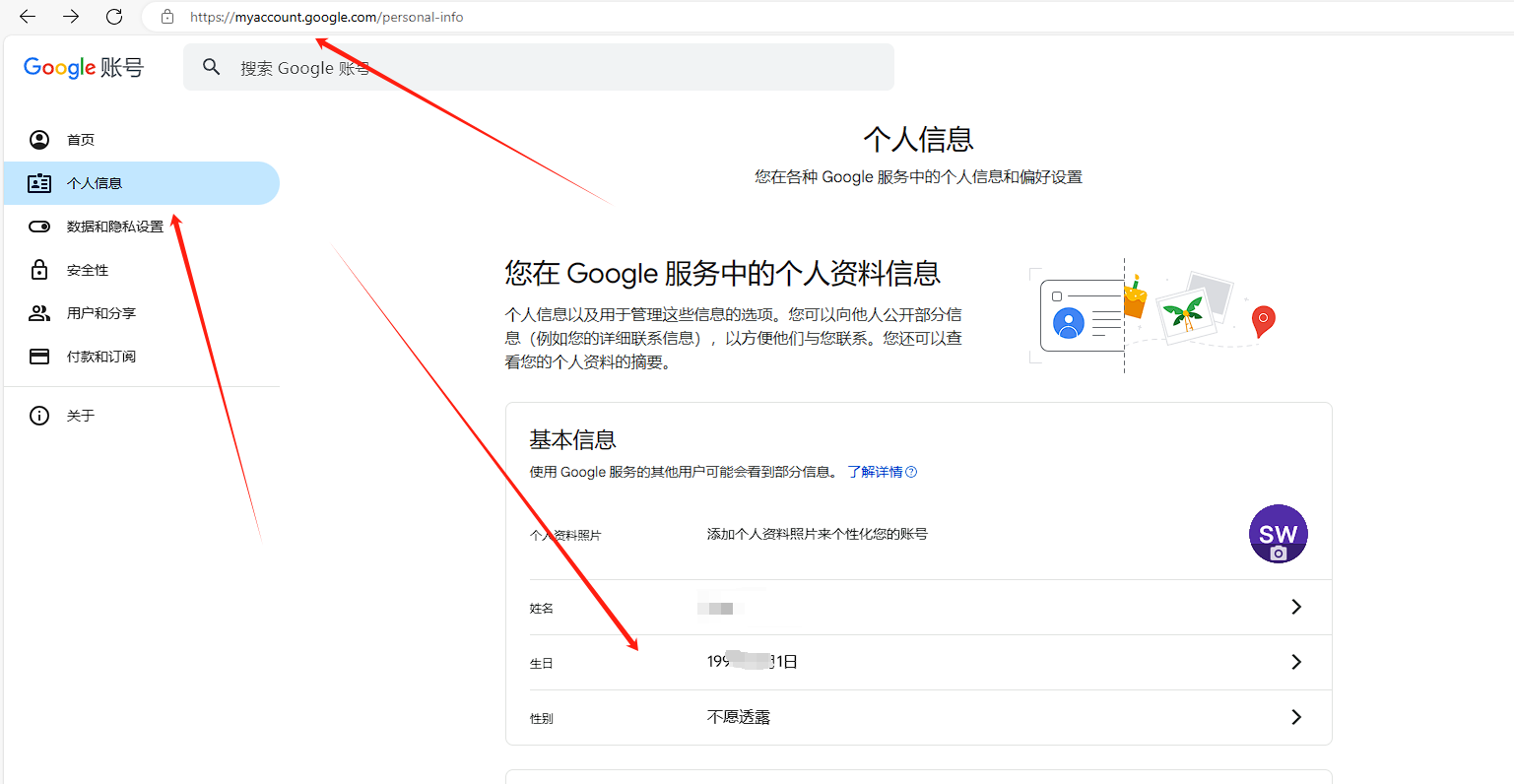The height and width of the screenshot is (784, 1514).
Task: Click the site info lock icon in address bar
Action: coord(167,17)
